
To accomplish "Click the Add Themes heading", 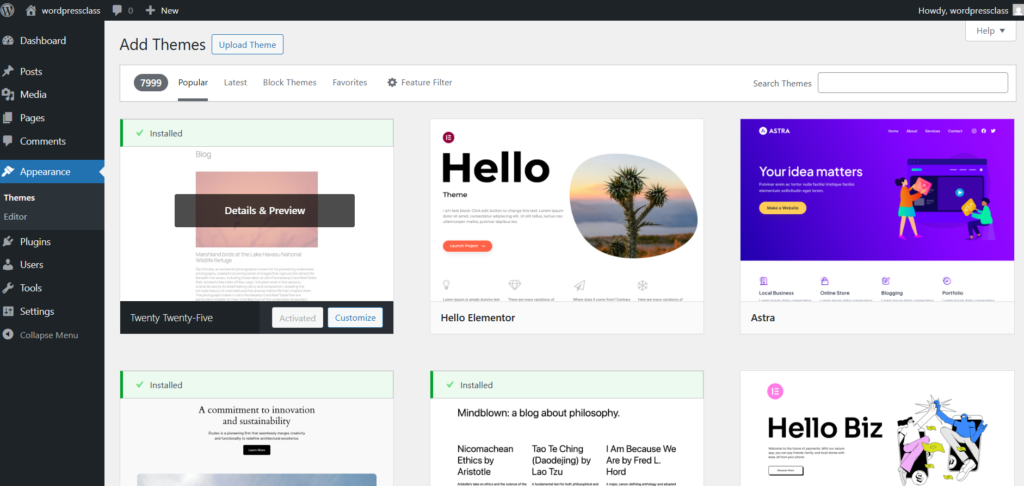I will [x=163, y=44].
